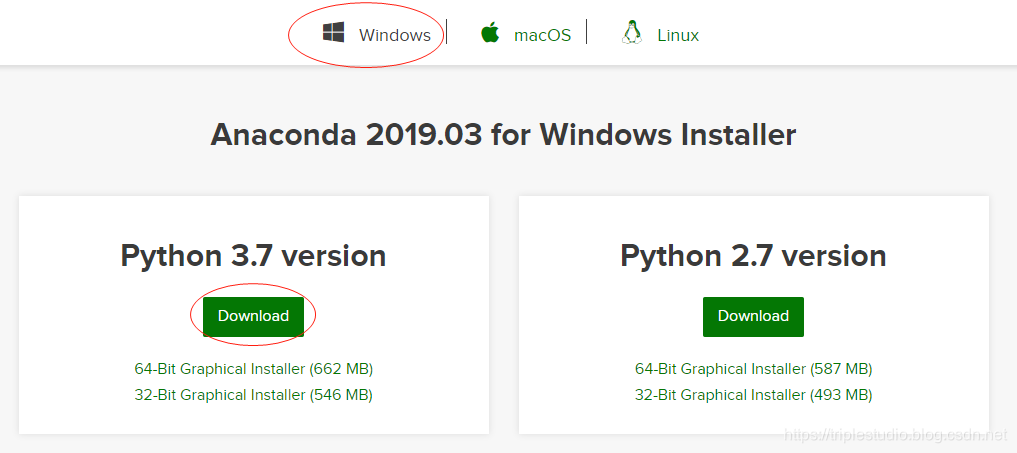Download the Python 3.7 version
The image size is (1017, 453).
point(253,317)
